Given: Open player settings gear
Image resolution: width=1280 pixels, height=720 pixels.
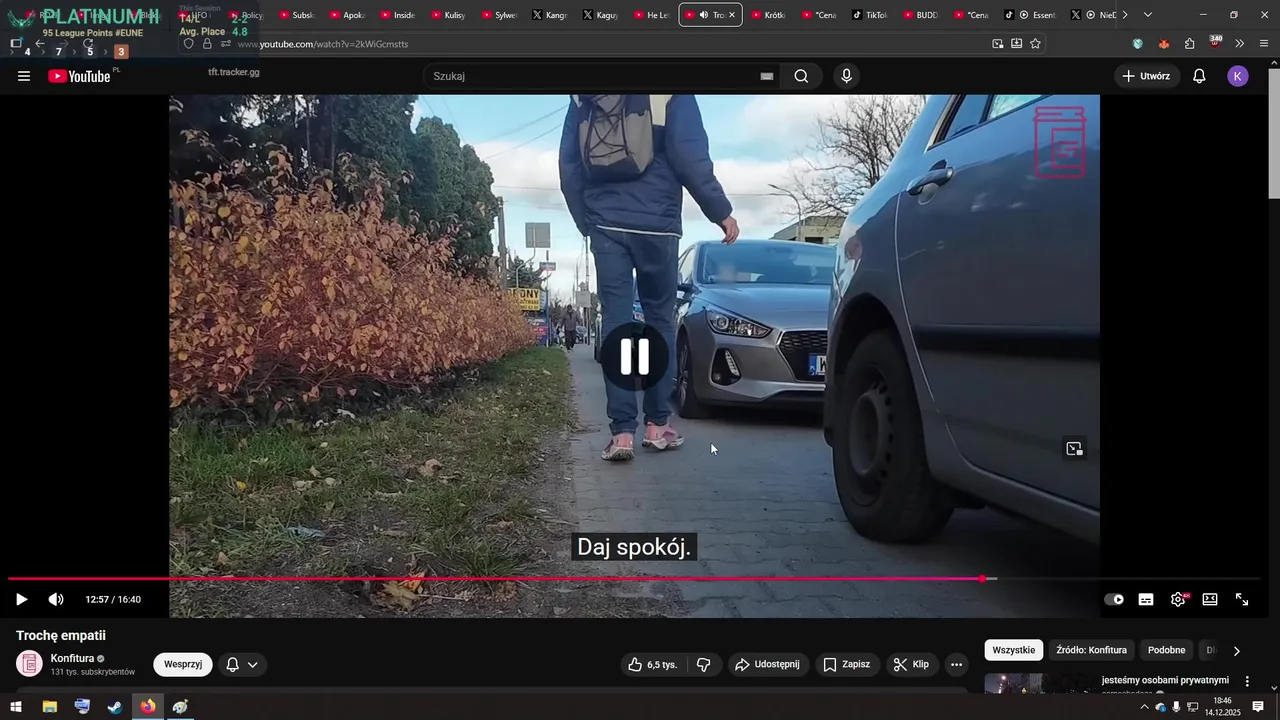Looking at the screenshot, I should click(1178, 600).
